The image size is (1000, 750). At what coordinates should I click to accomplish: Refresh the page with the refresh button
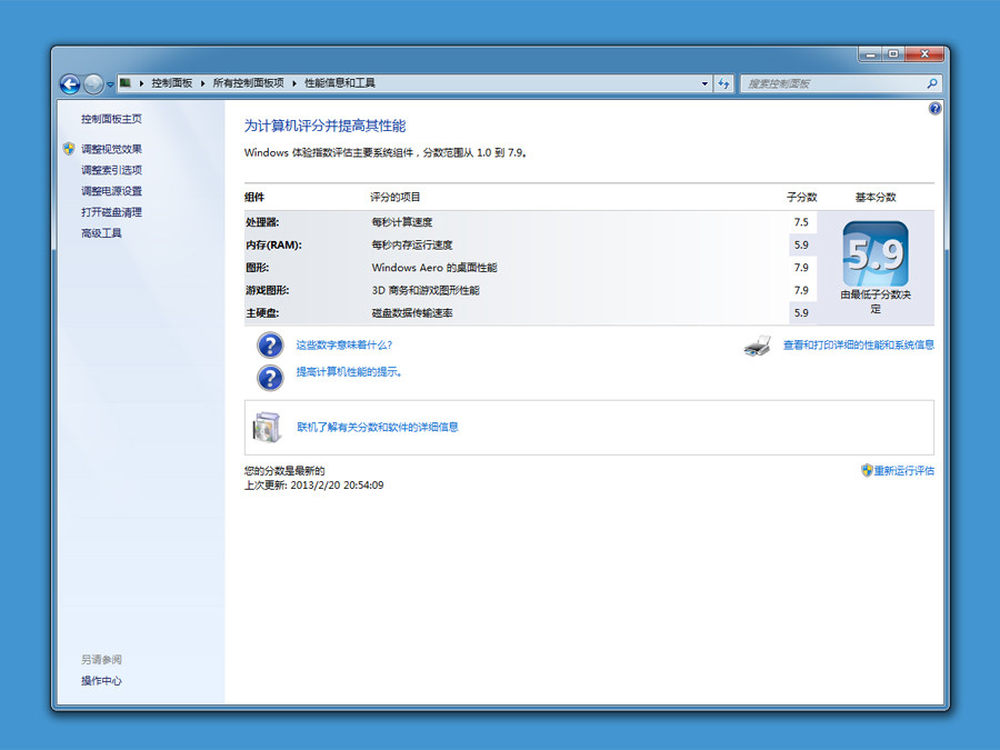723,84
